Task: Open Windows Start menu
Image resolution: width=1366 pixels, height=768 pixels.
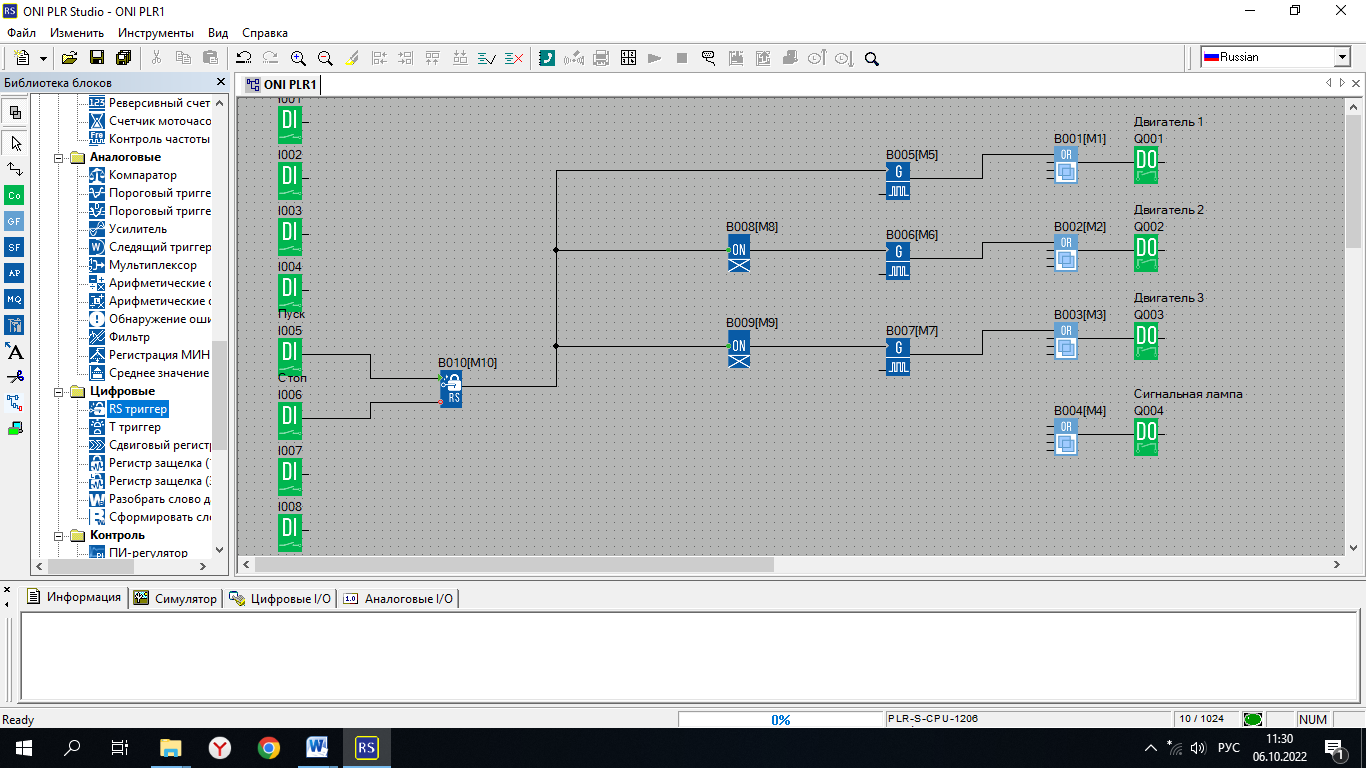Action: [23, 747]
